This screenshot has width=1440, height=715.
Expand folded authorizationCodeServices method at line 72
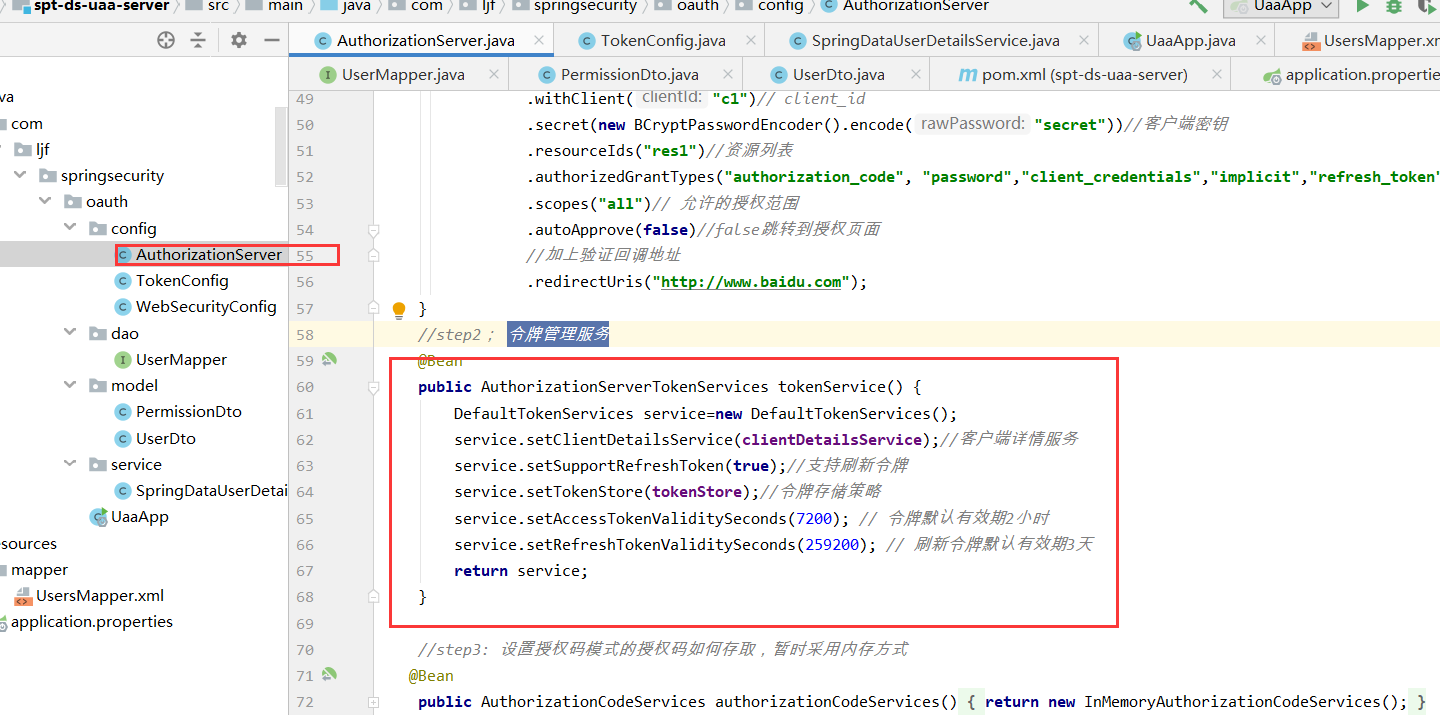click(373, 702)
